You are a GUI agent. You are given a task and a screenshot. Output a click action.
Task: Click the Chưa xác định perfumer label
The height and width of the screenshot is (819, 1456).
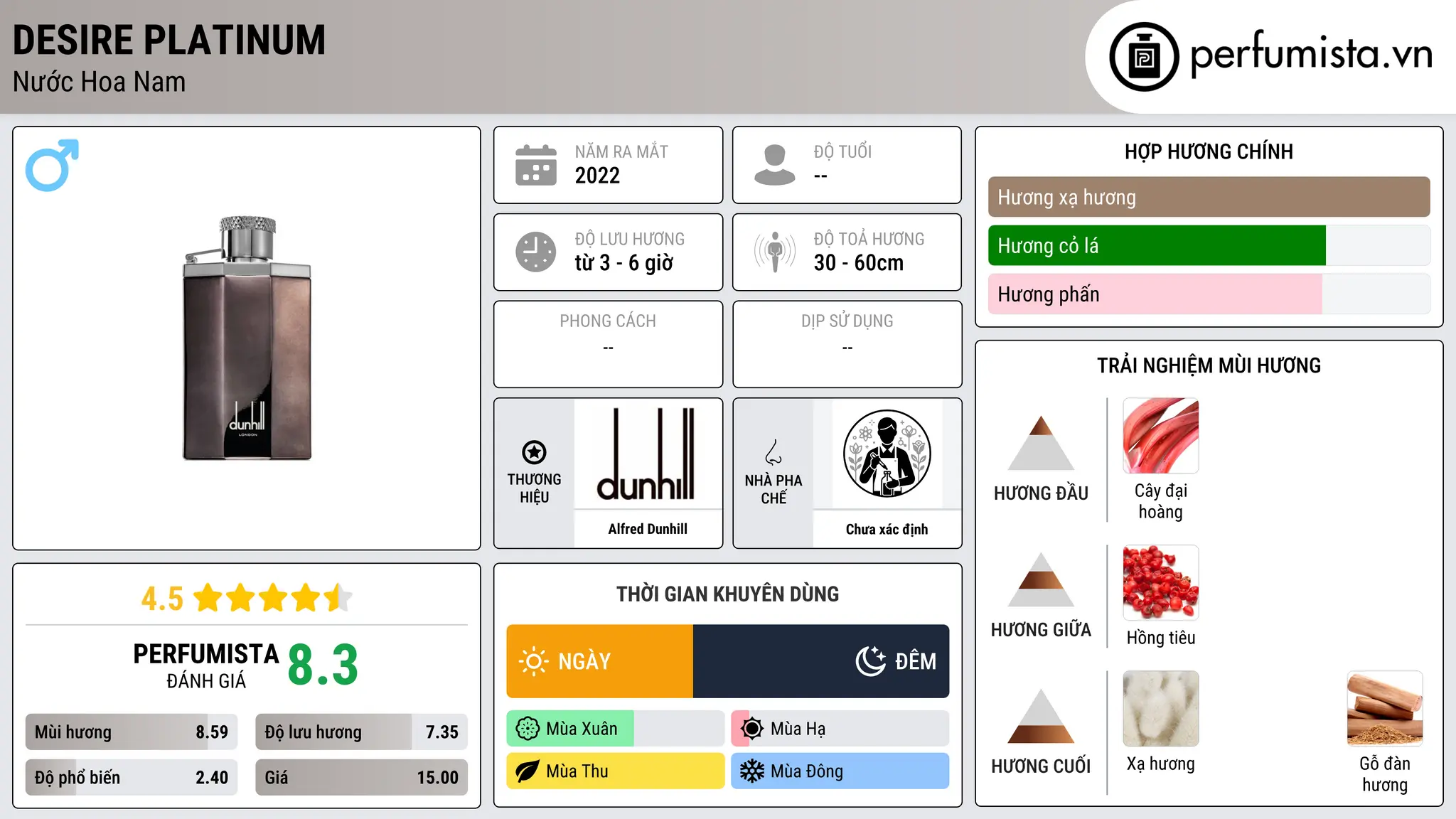(x=887, y=529)
